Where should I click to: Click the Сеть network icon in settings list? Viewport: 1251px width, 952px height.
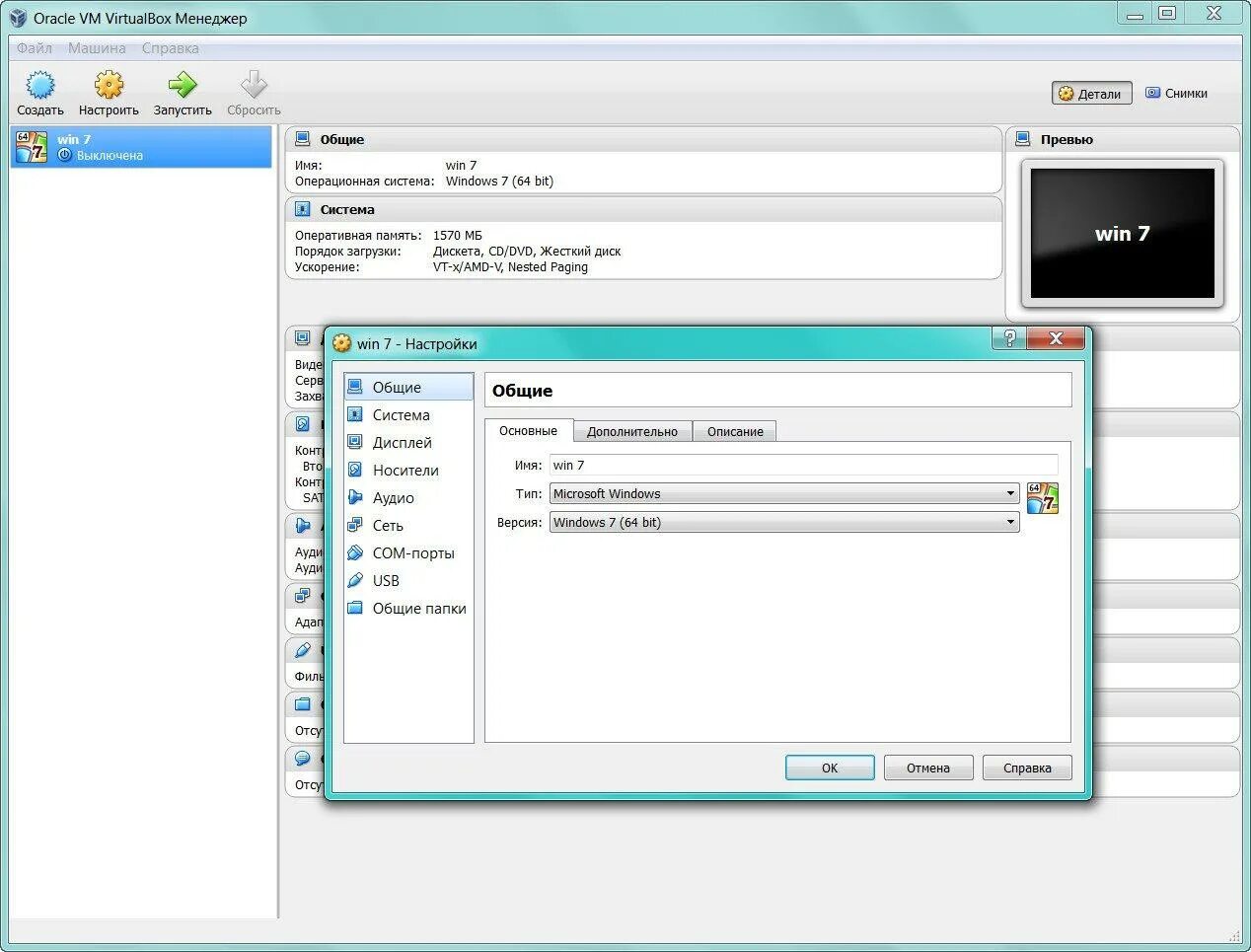coord(355,525)
